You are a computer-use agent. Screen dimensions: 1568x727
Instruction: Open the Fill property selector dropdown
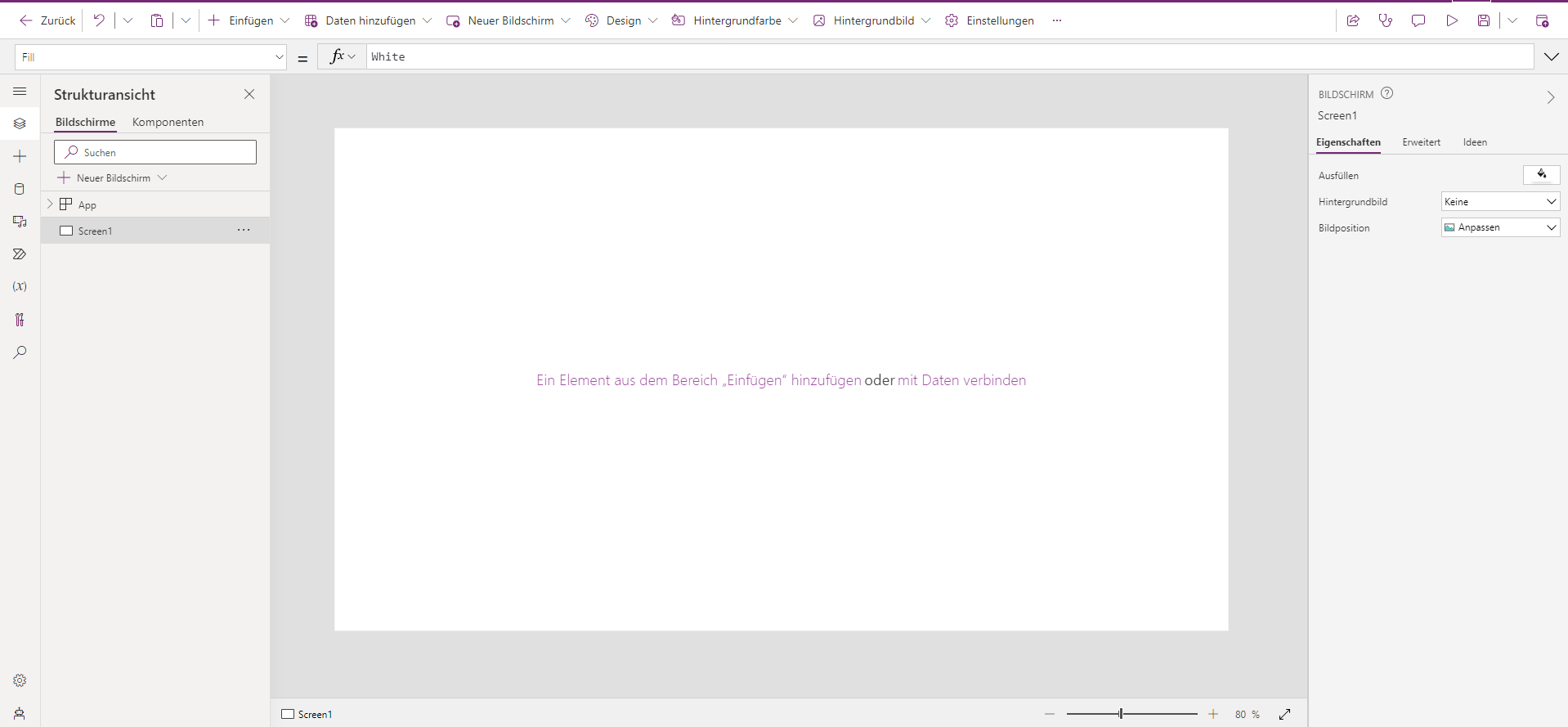(x=151, y=57)
